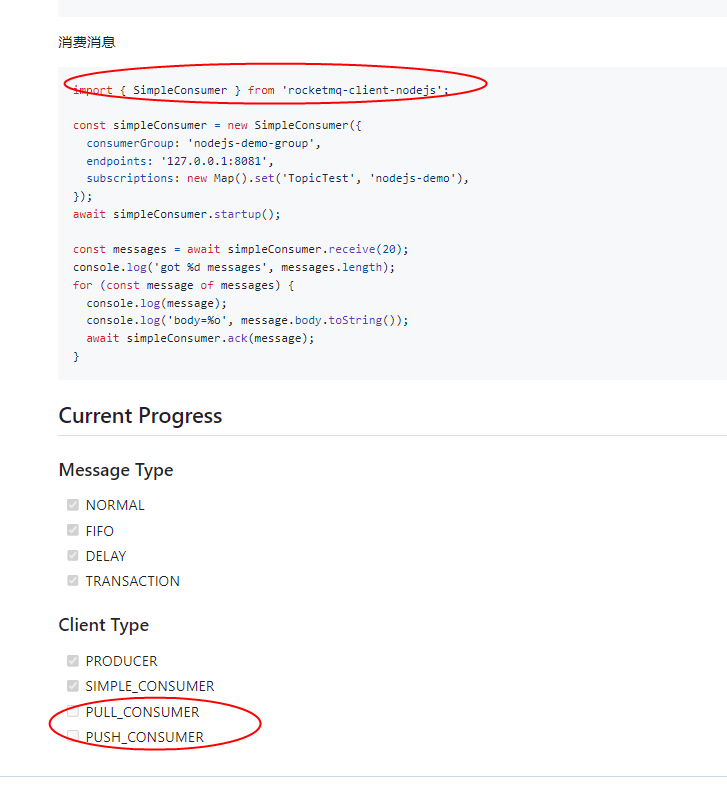This screenshot has width=727, height=794.
Task: Check the PUSH_CONSUMER checkbox
Action: click(73, 736)
